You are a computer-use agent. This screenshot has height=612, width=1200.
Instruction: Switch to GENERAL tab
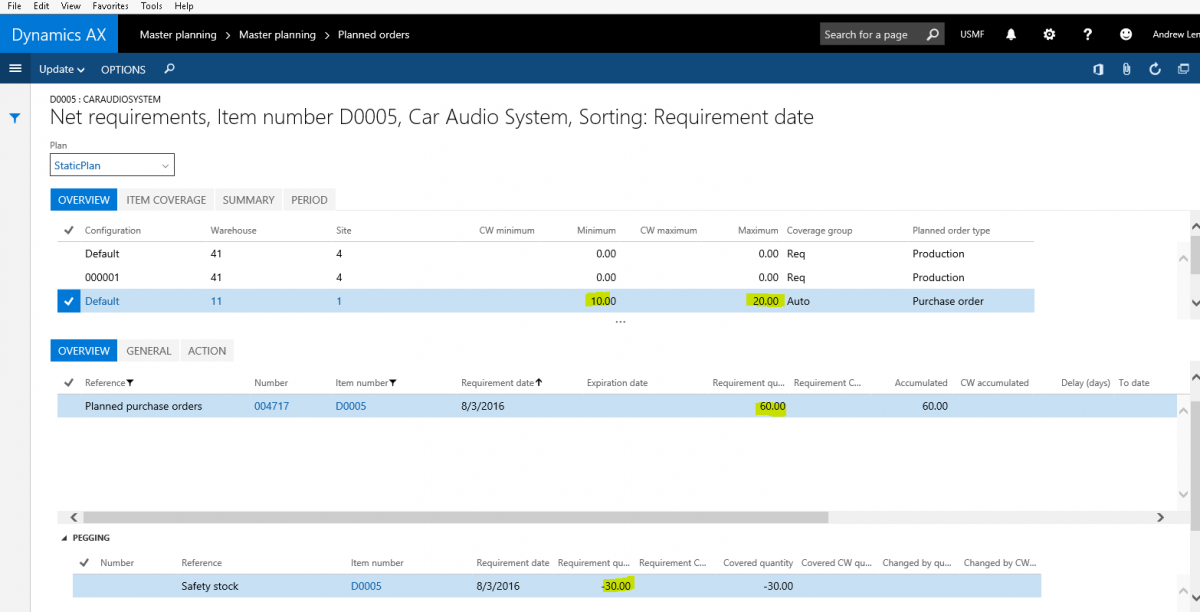click(x=149, y=351)
